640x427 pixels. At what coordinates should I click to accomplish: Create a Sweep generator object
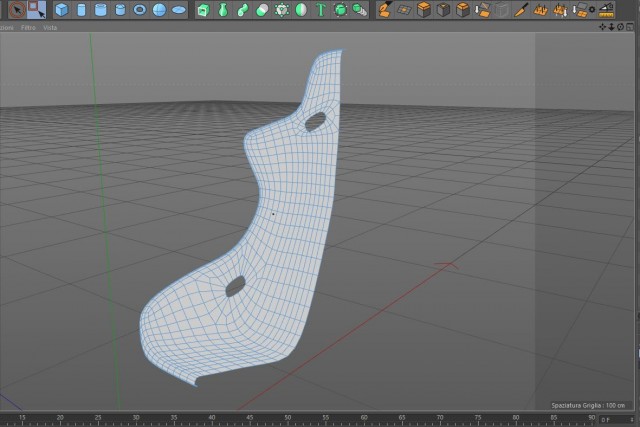click(242, 10)
